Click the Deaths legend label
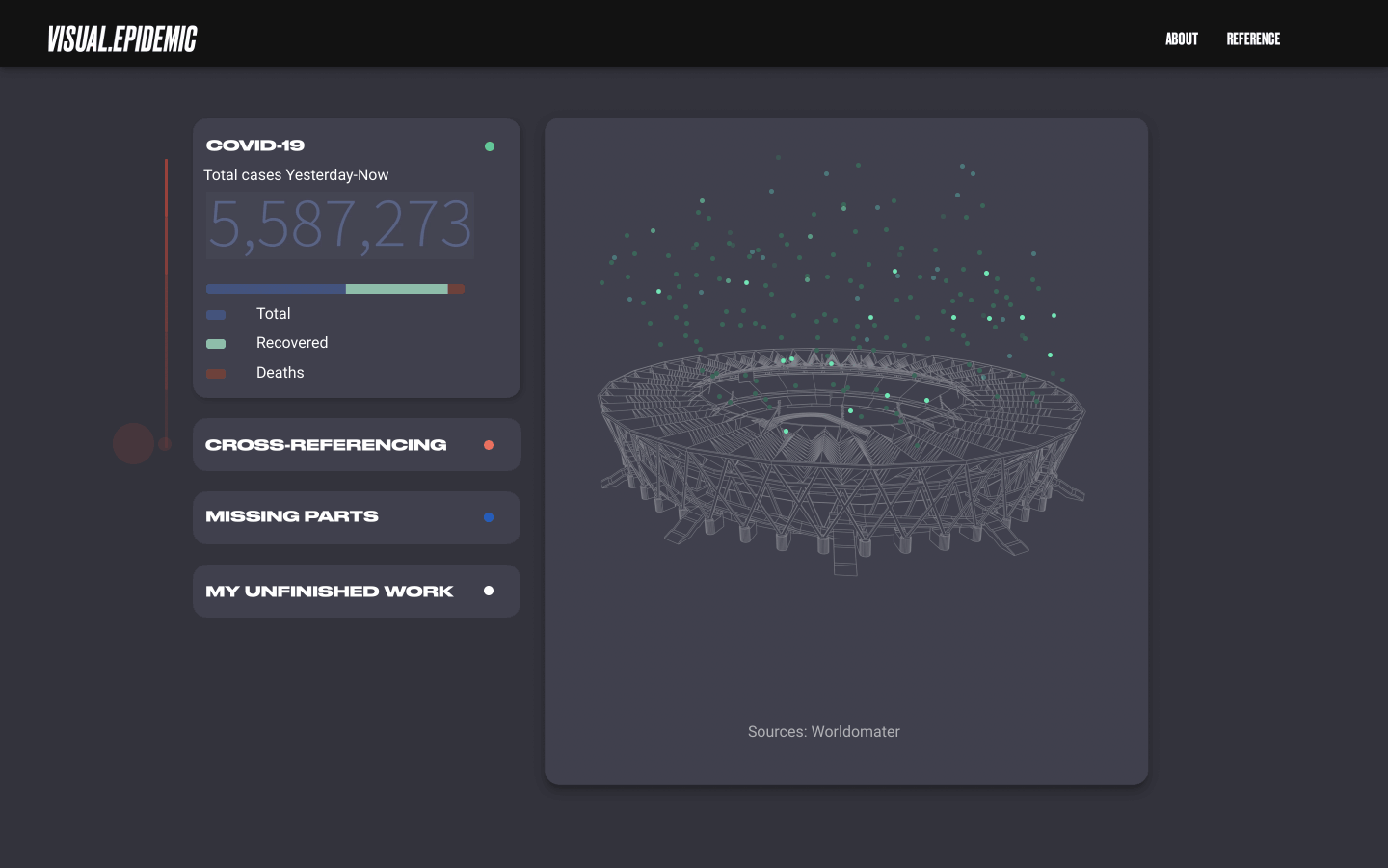 280,373
